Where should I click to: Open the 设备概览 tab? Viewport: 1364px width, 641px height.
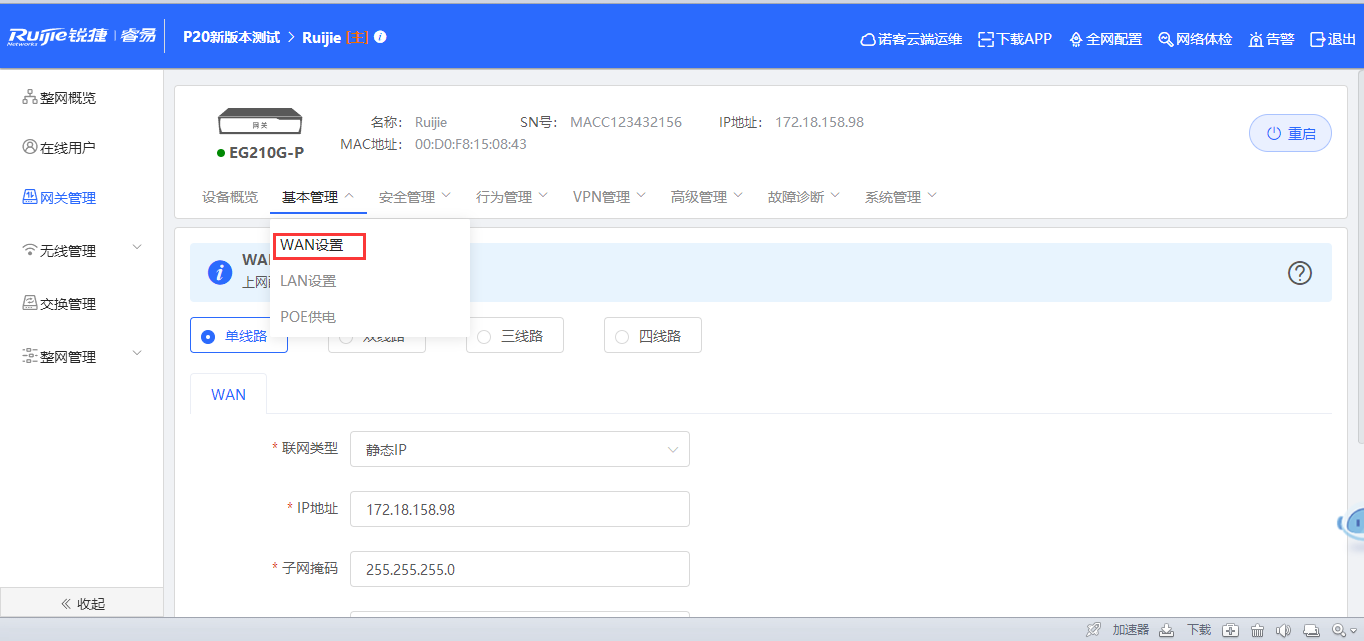pyautogui.click(x=230, y=197)
